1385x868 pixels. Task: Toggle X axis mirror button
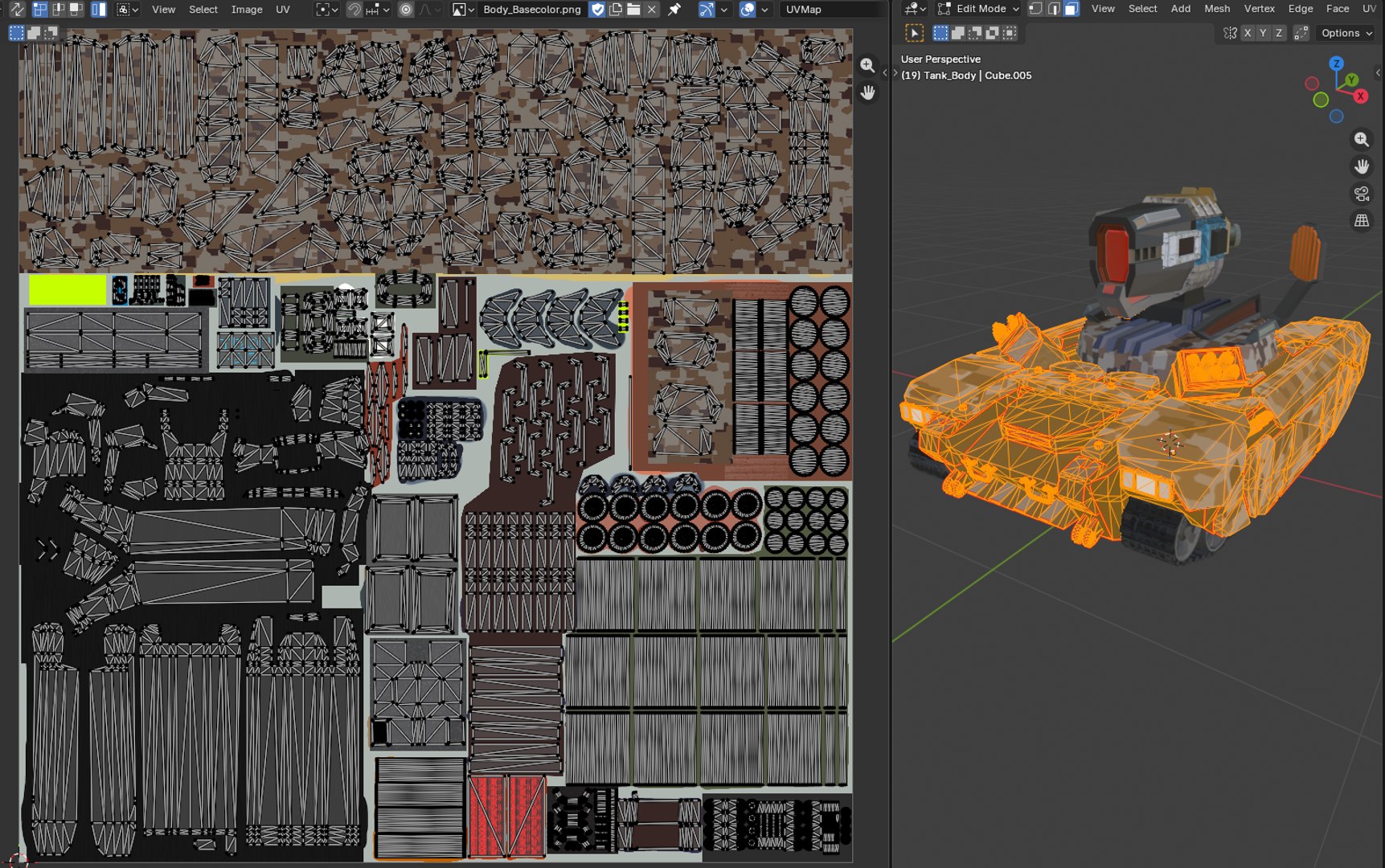[1248, 33]
